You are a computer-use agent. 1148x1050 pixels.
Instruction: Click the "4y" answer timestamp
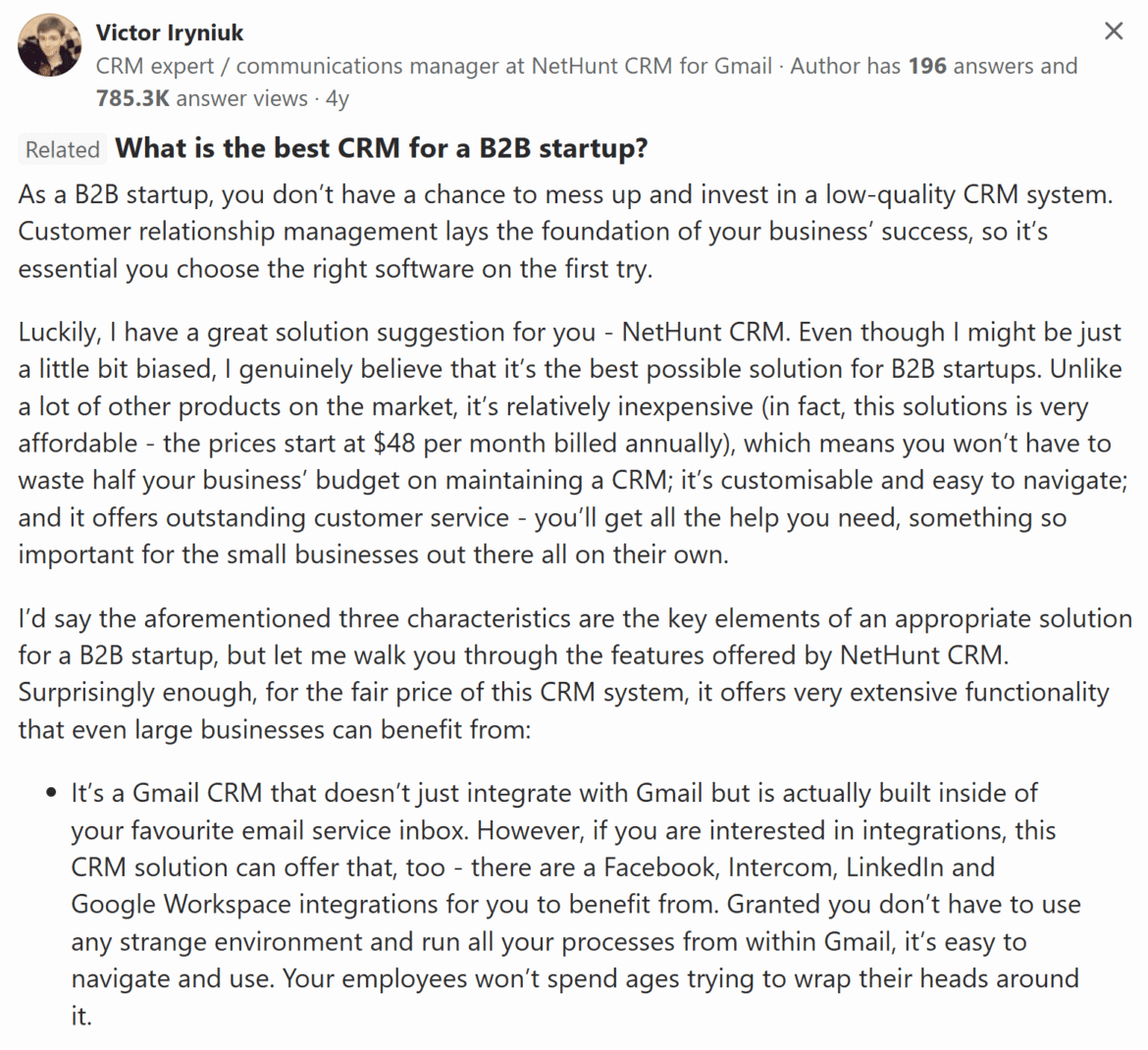[338, 98]
